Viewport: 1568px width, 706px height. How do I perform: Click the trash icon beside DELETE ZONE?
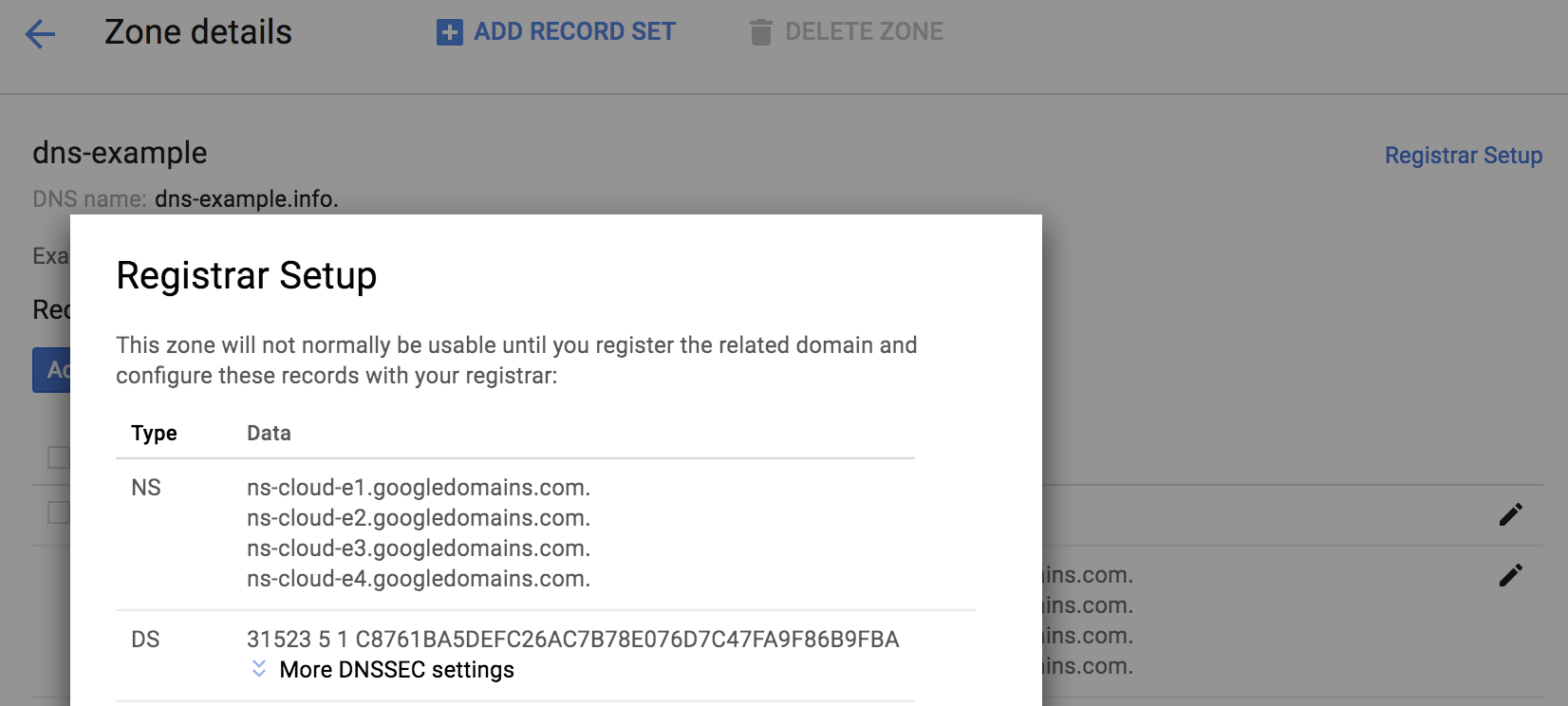click(759, 31)
